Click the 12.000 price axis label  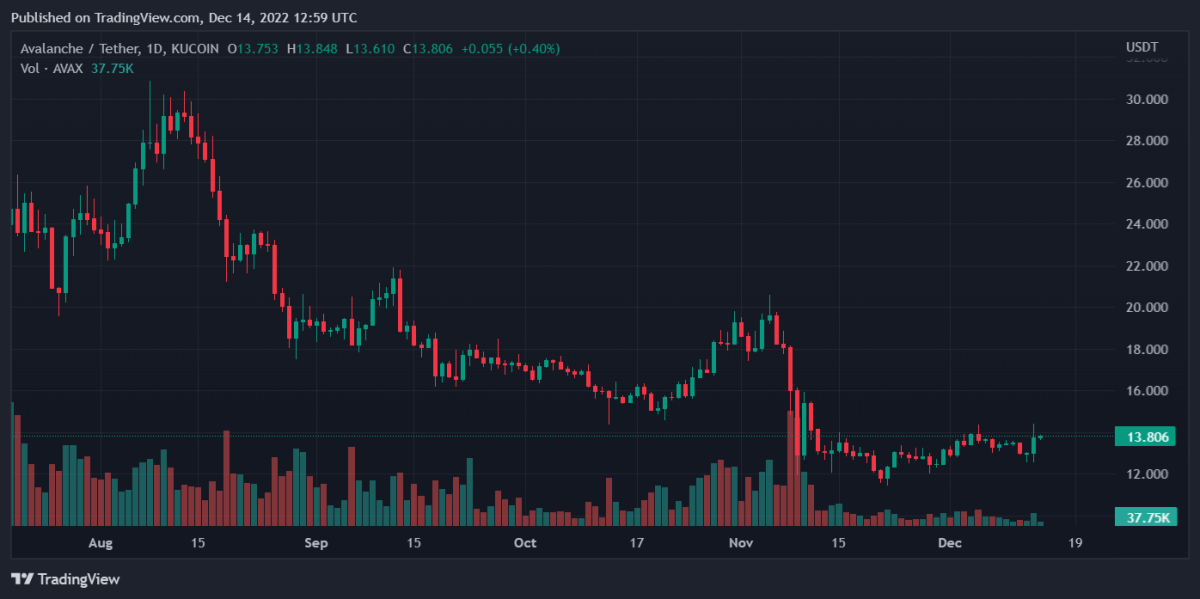coord(1147,474)
